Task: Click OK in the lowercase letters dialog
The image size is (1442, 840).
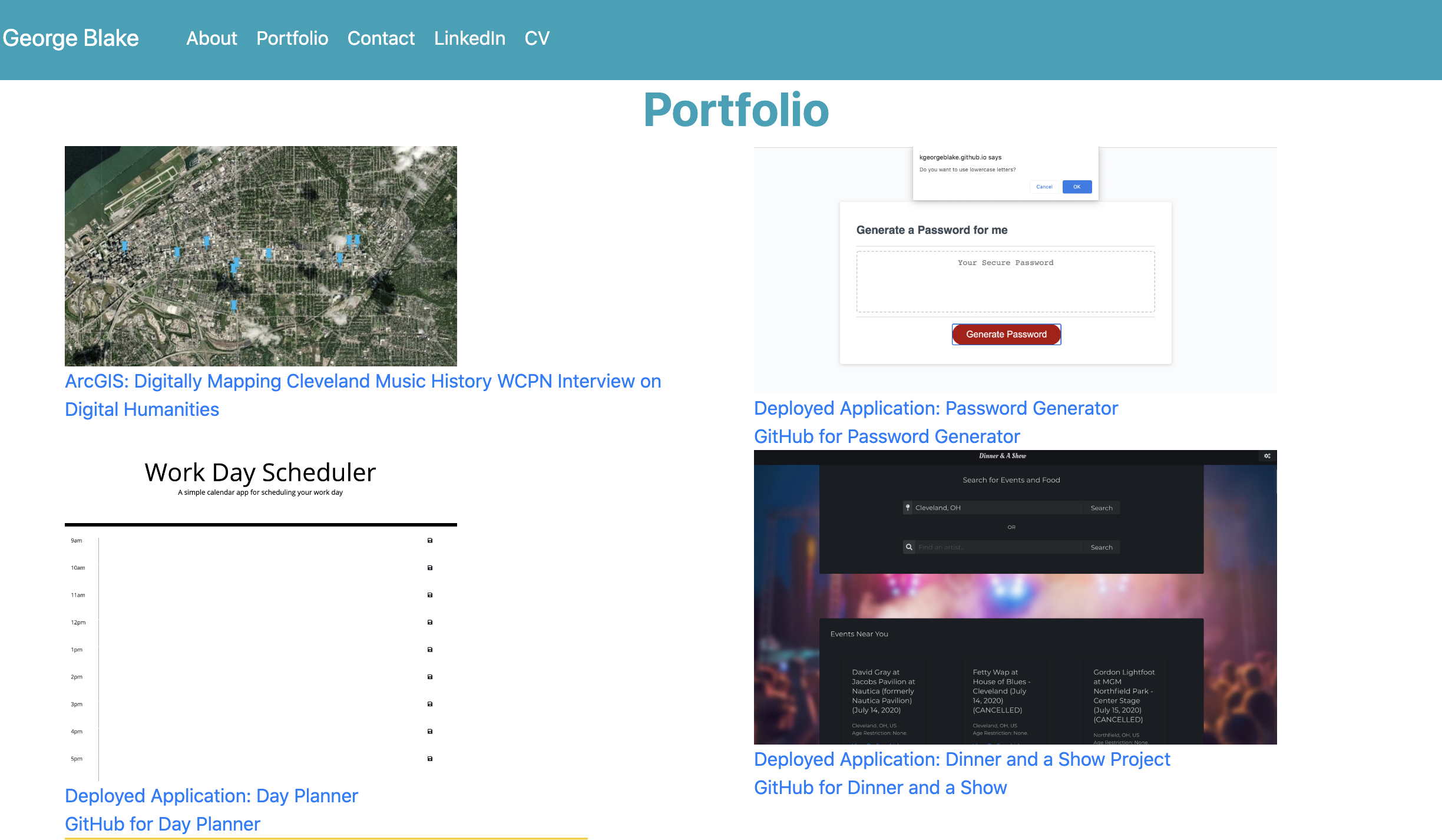Action: pos(1077,187)
